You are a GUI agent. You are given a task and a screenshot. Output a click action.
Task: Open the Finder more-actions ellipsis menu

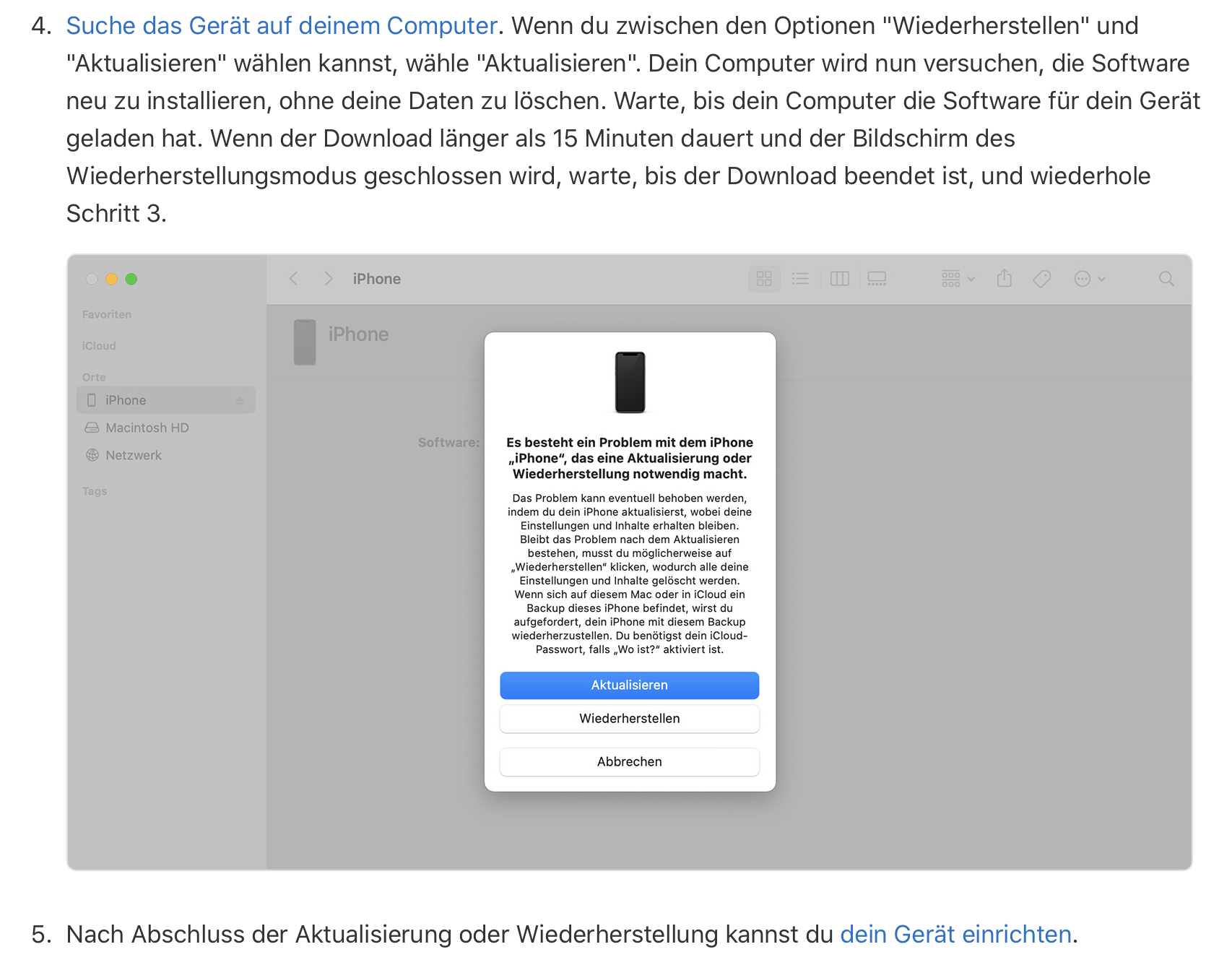coord(1090,279)
